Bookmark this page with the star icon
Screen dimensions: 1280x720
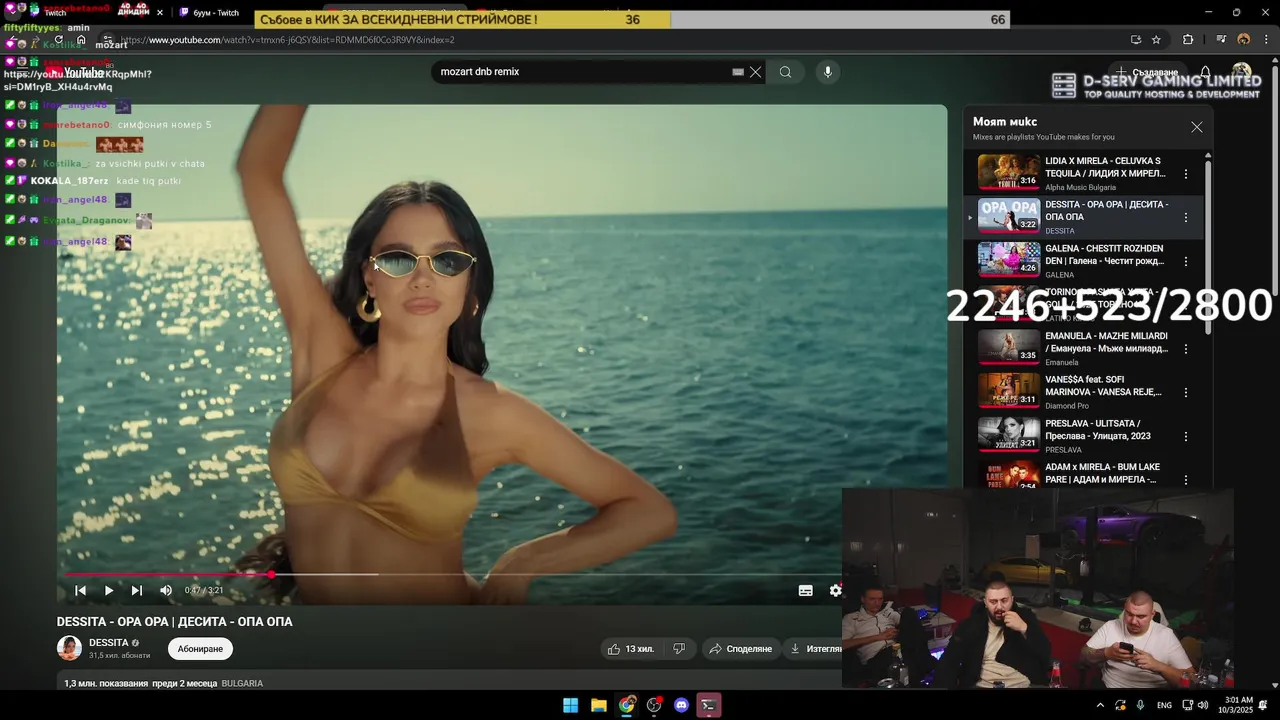[1156, 40]
